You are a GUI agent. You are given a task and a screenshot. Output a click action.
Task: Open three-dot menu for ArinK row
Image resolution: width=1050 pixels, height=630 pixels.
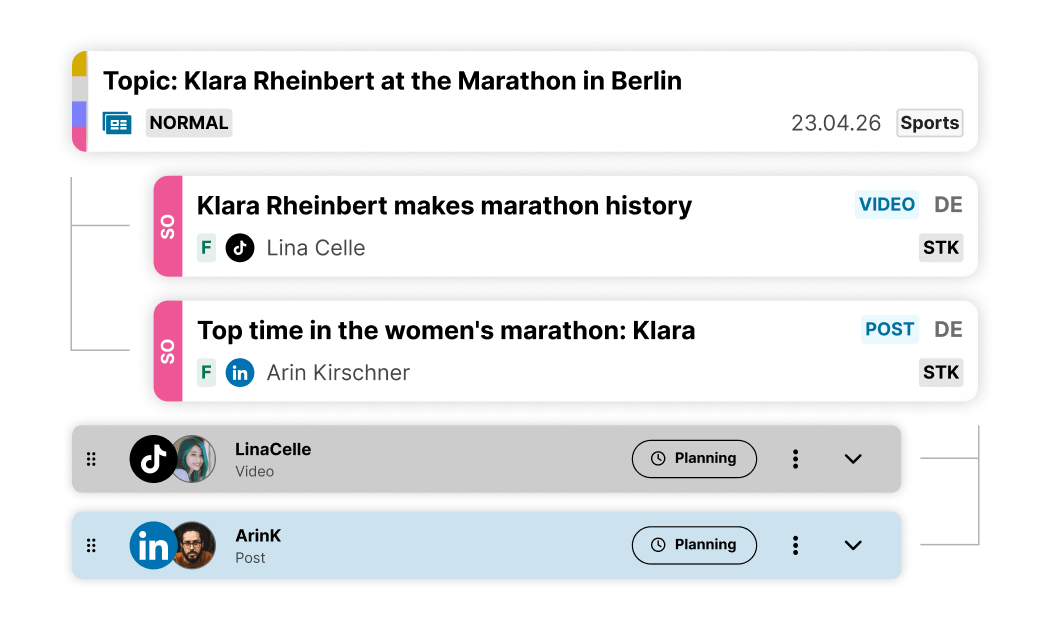point(795,546)
